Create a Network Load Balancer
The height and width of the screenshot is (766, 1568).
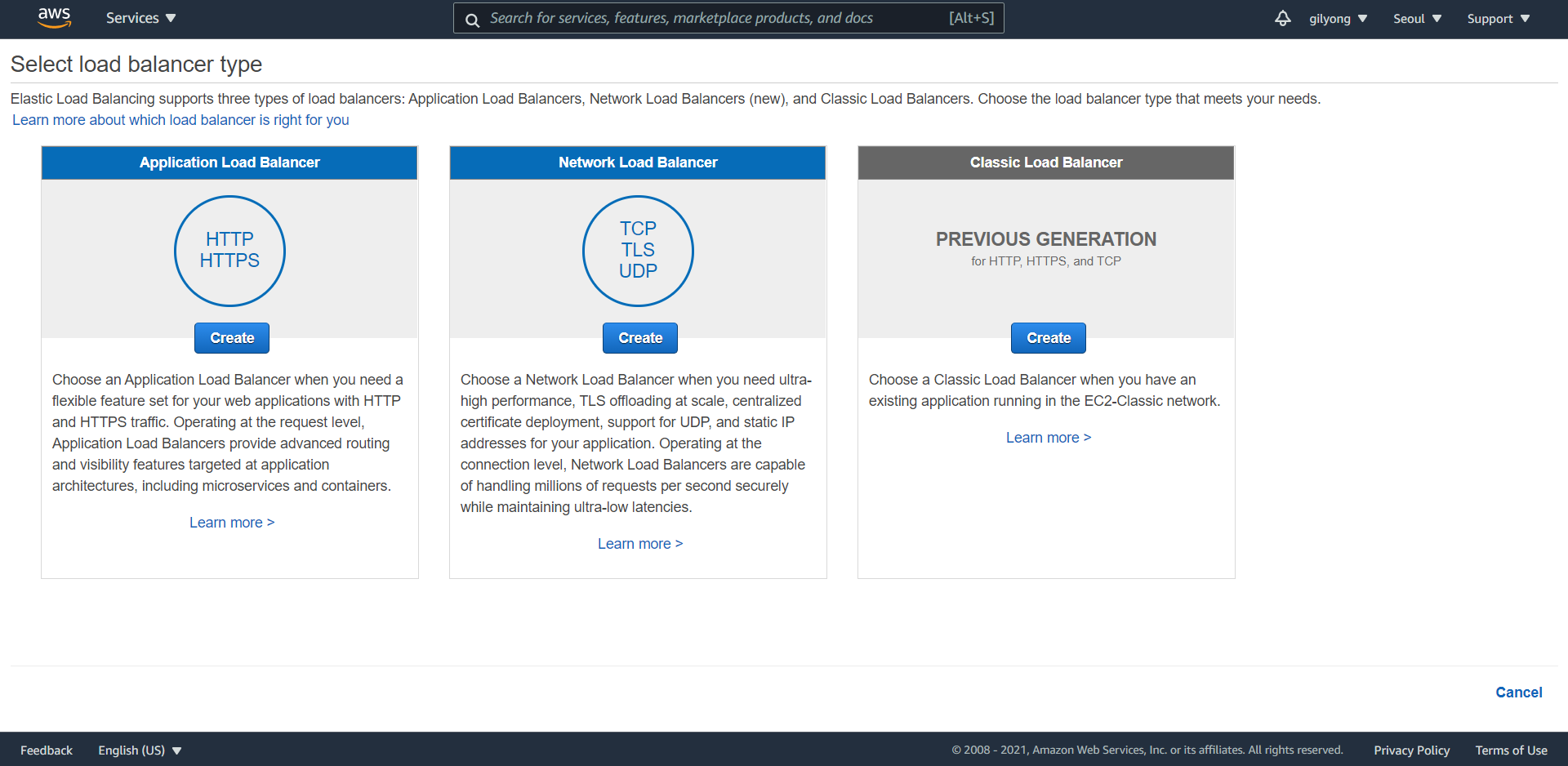click(x=640, y=338)
